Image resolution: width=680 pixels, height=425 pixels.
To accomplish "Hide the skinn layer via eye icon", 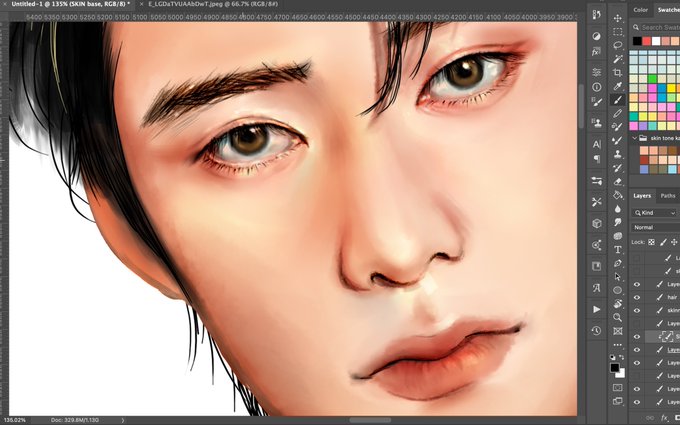I will pos(637,311).
